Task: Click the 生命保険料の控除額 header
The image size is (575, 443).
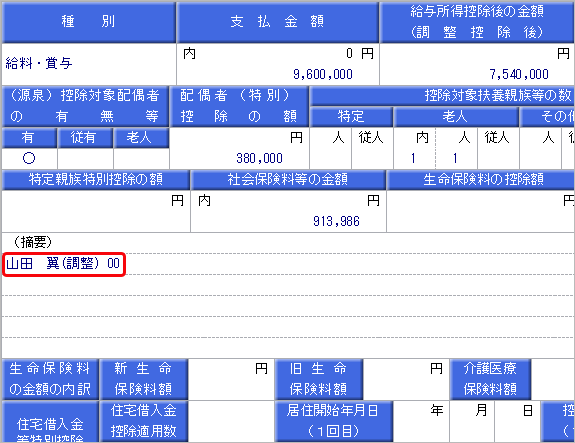Action: (481, 180)
